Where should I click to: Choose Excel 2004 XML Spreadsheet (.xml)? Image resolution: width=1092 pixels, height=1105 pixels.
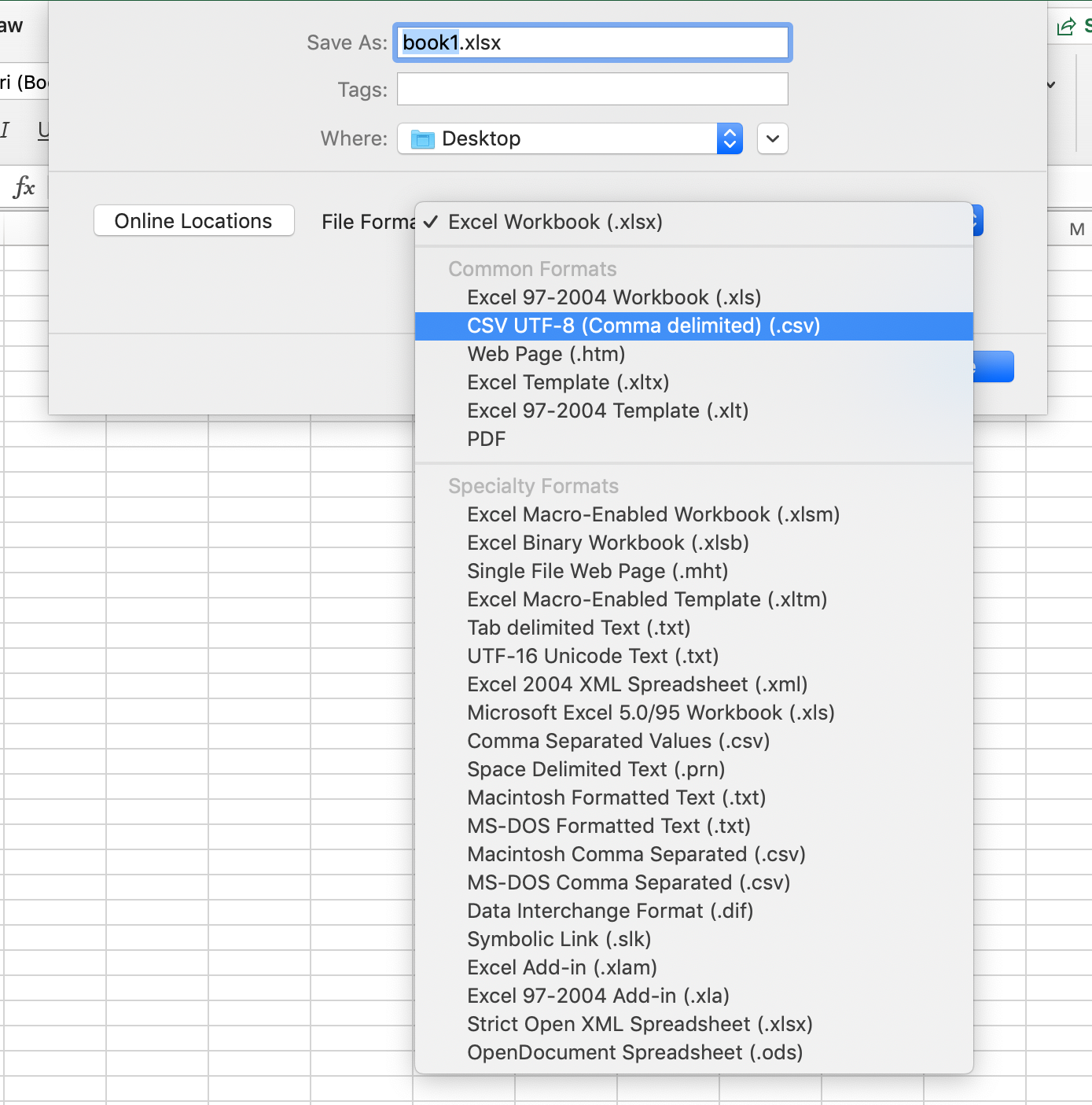tap(693, 684)
